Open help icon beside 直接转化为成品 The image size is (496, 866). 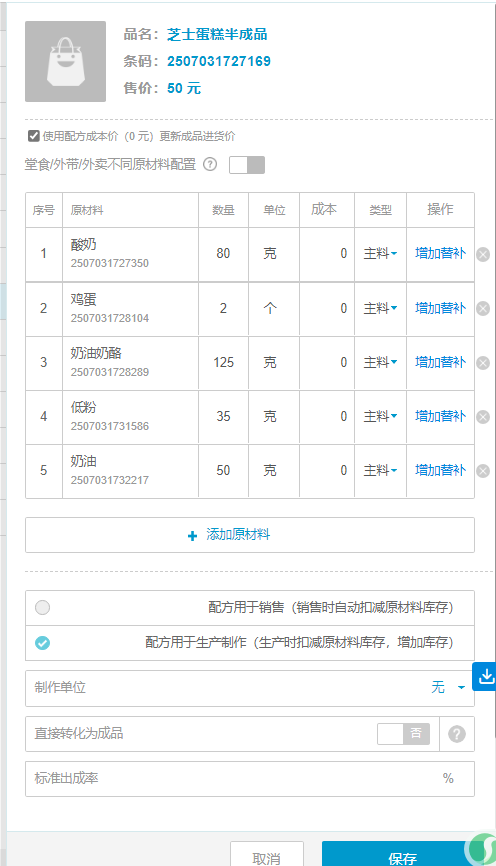(456, 734)
